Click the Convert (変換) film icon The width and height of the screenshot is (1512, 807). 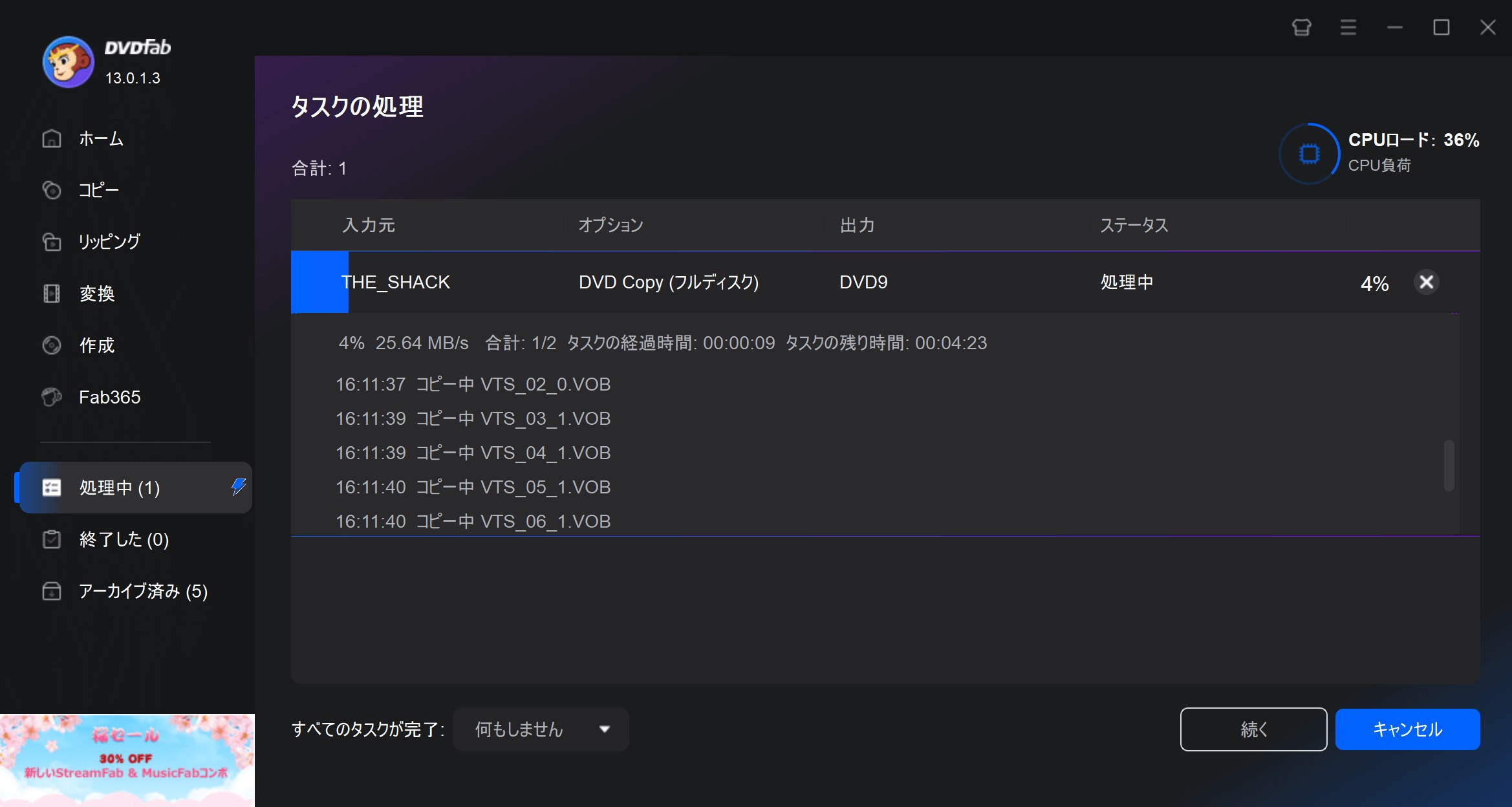(x=52, y=294)
